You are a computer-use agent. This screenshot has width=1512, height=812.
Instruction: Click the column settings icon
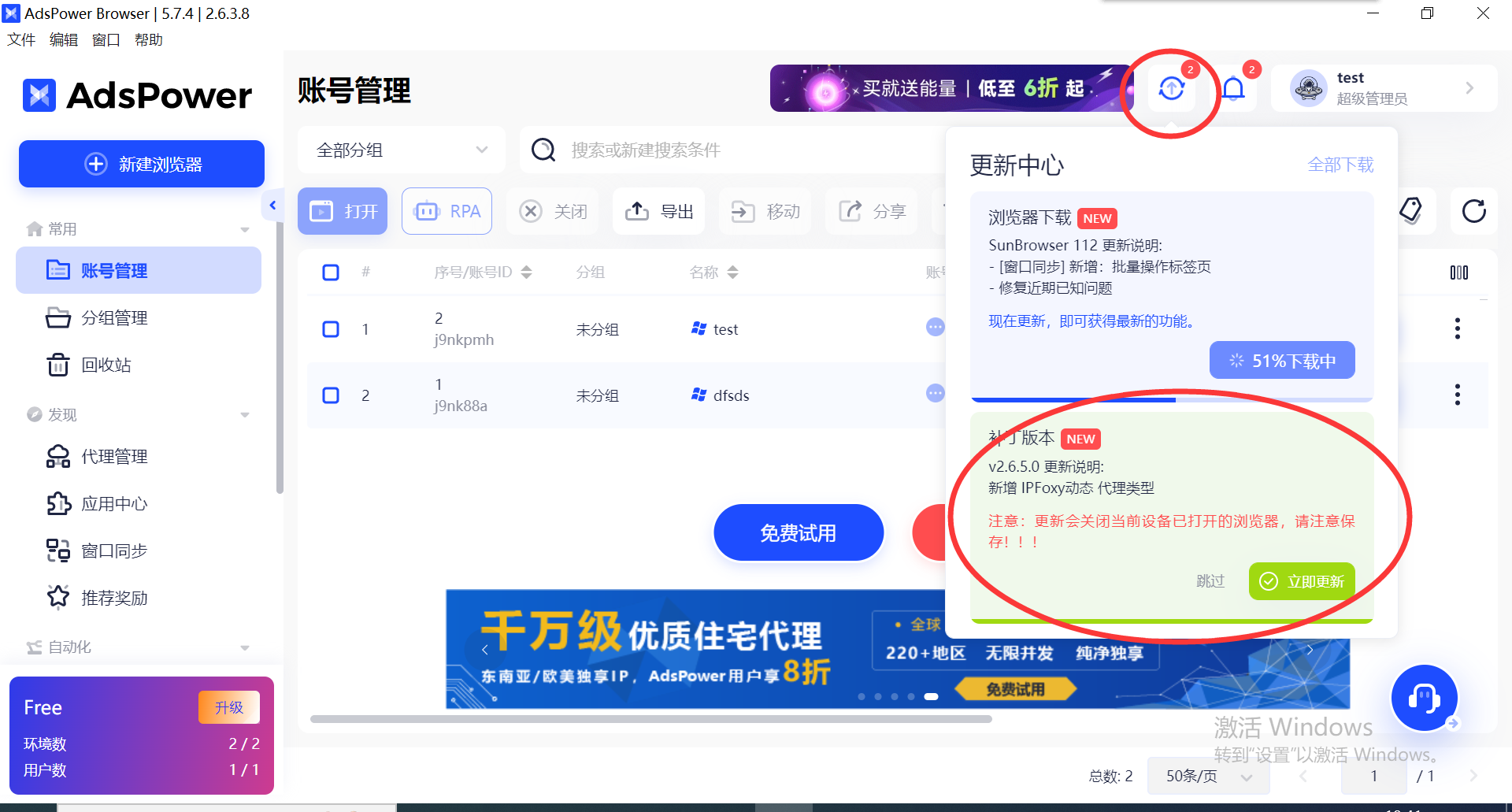1458,273
